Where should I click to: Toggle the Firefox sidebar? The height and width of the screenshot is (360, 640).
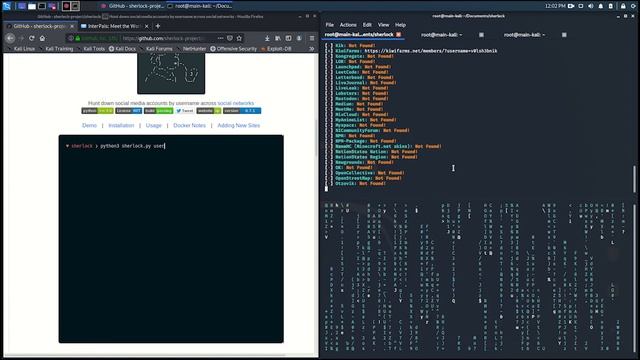pos(289,38)
